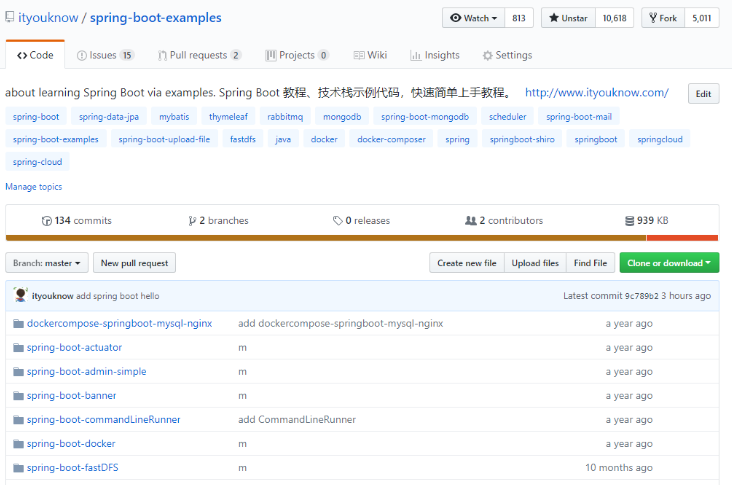Select the fastdfs topic tag
732x485 pixels.
[243, 139]
